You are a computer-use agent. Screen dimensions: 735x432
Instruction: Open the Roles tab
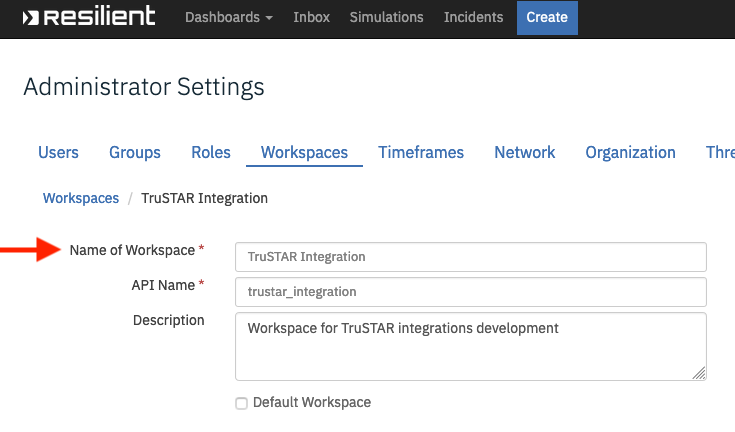210,152
